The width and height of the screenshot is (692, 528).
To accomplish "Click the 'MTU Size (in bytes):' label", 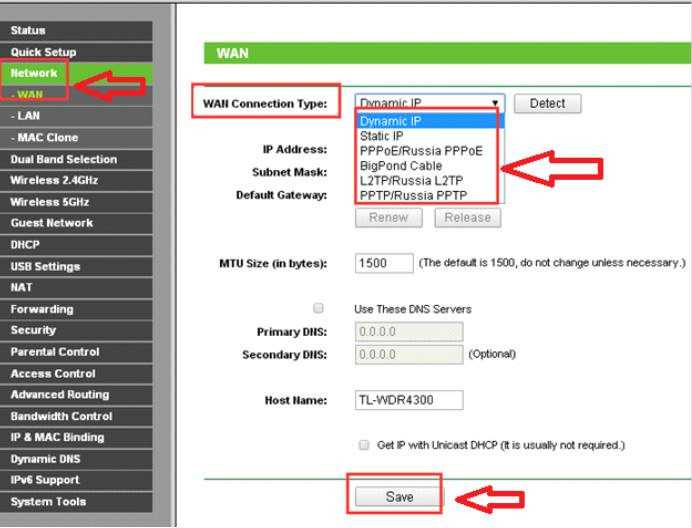I will tap(273, 264).
